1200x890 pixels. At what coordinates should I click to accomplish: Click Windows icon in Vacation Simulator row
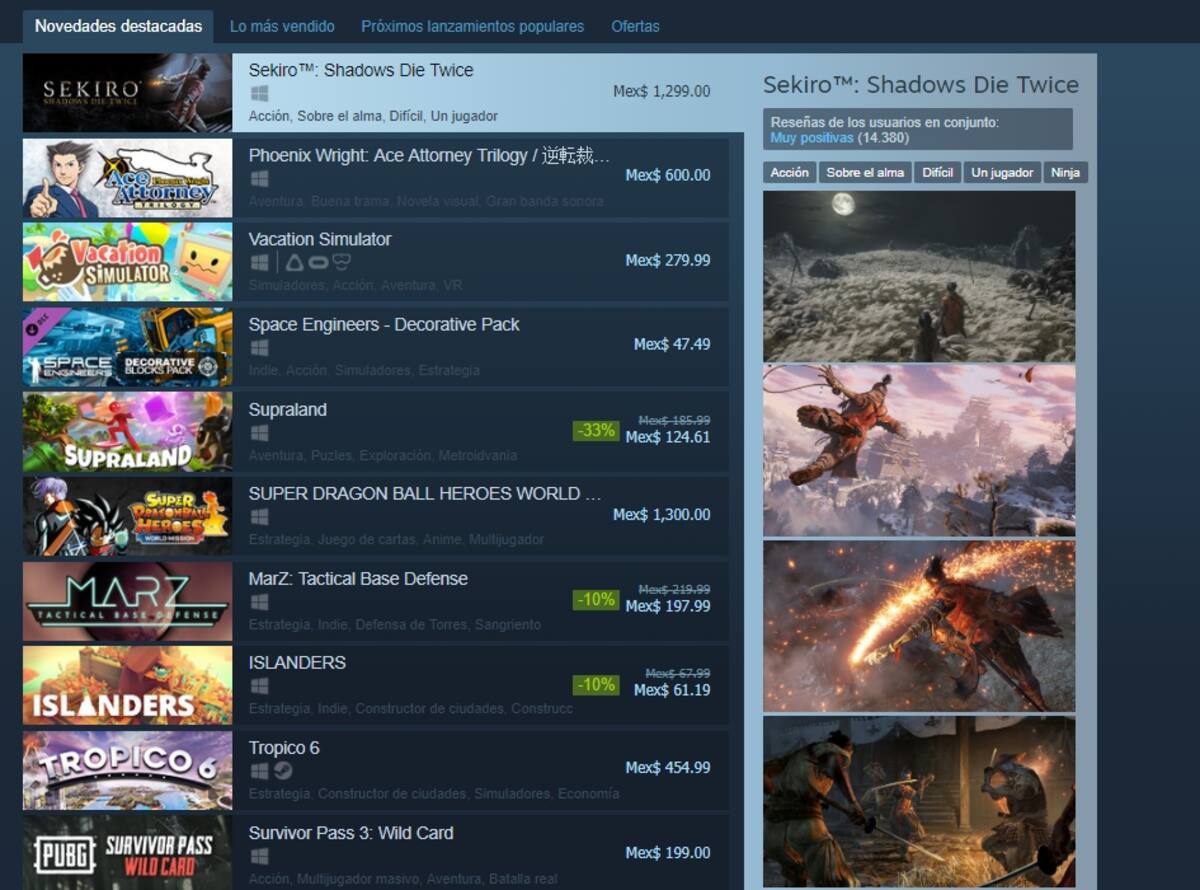(x=259, y=262)
